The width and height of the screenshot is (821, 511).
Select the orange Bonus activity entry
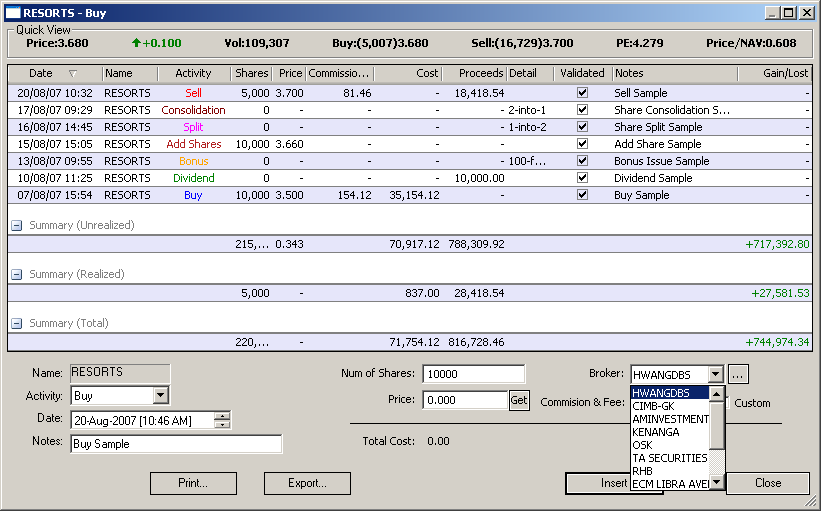click(194, 161)
